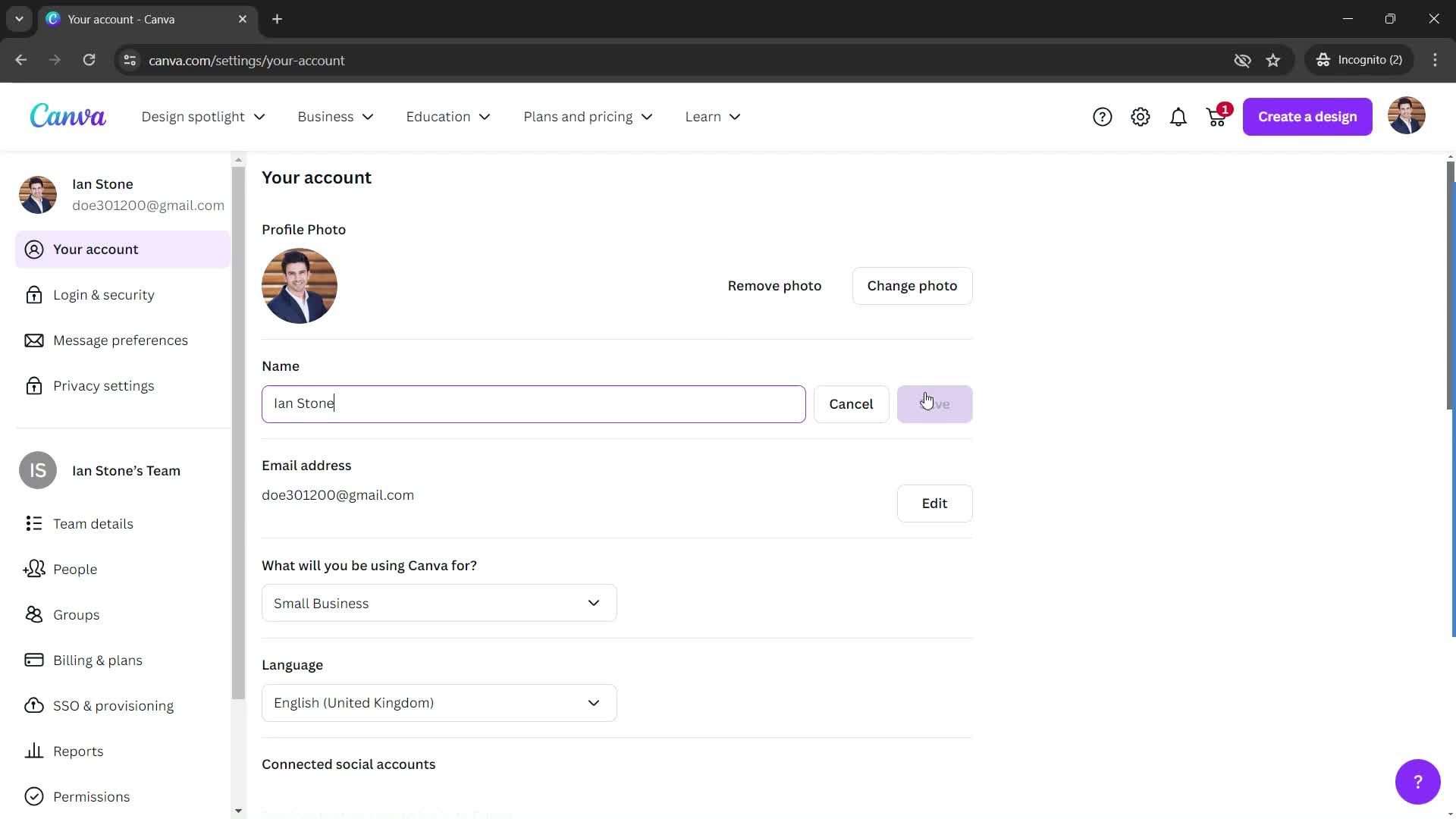1456x819 pixels.
Task: Click the Canva notifications bell icon
Action: (1178, 116)
